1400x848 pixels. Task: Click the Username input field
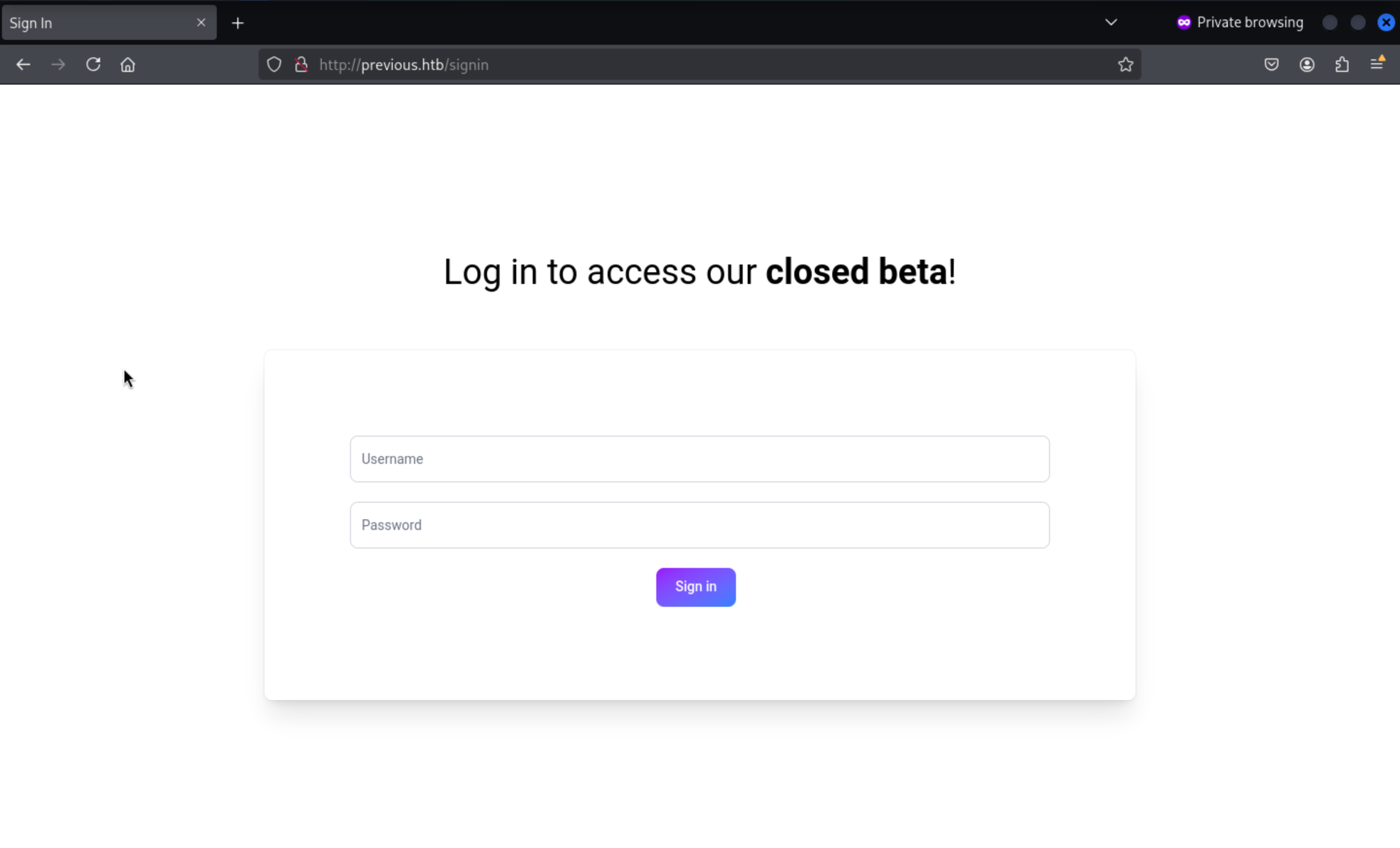click(700, 459)
